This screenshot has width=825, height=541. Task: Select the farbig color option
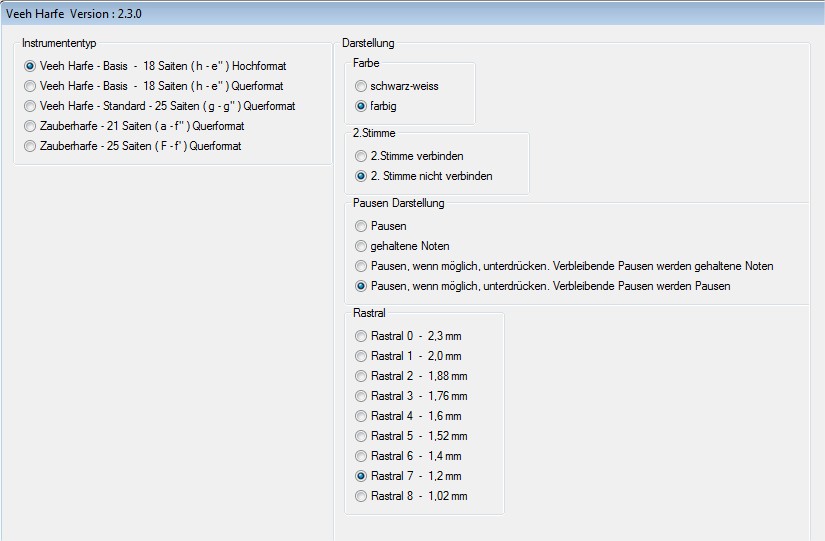click(361, 106)
